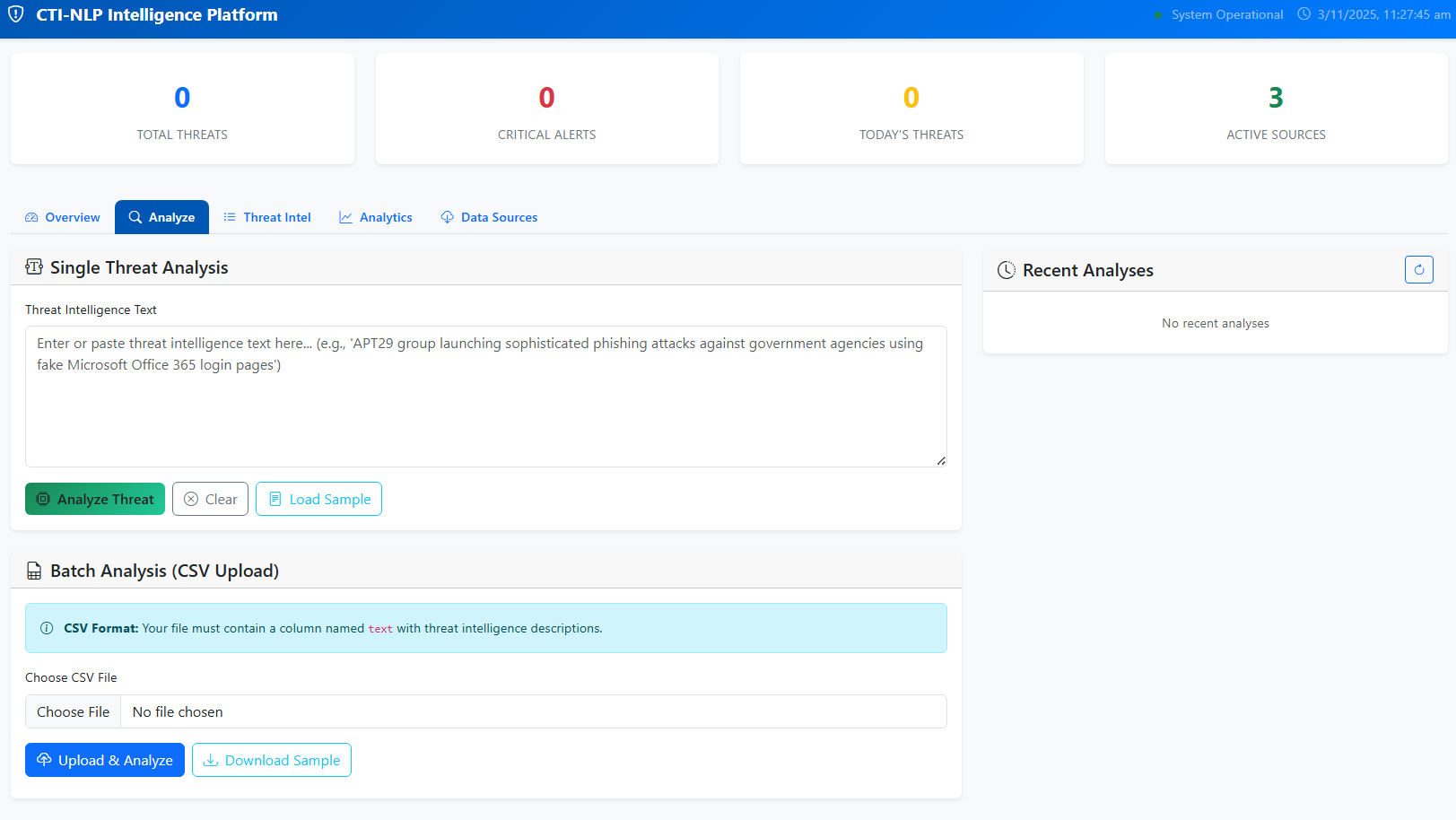
Task: Click inside the Threat Intelligence Text area
Action: coord(485,397)
